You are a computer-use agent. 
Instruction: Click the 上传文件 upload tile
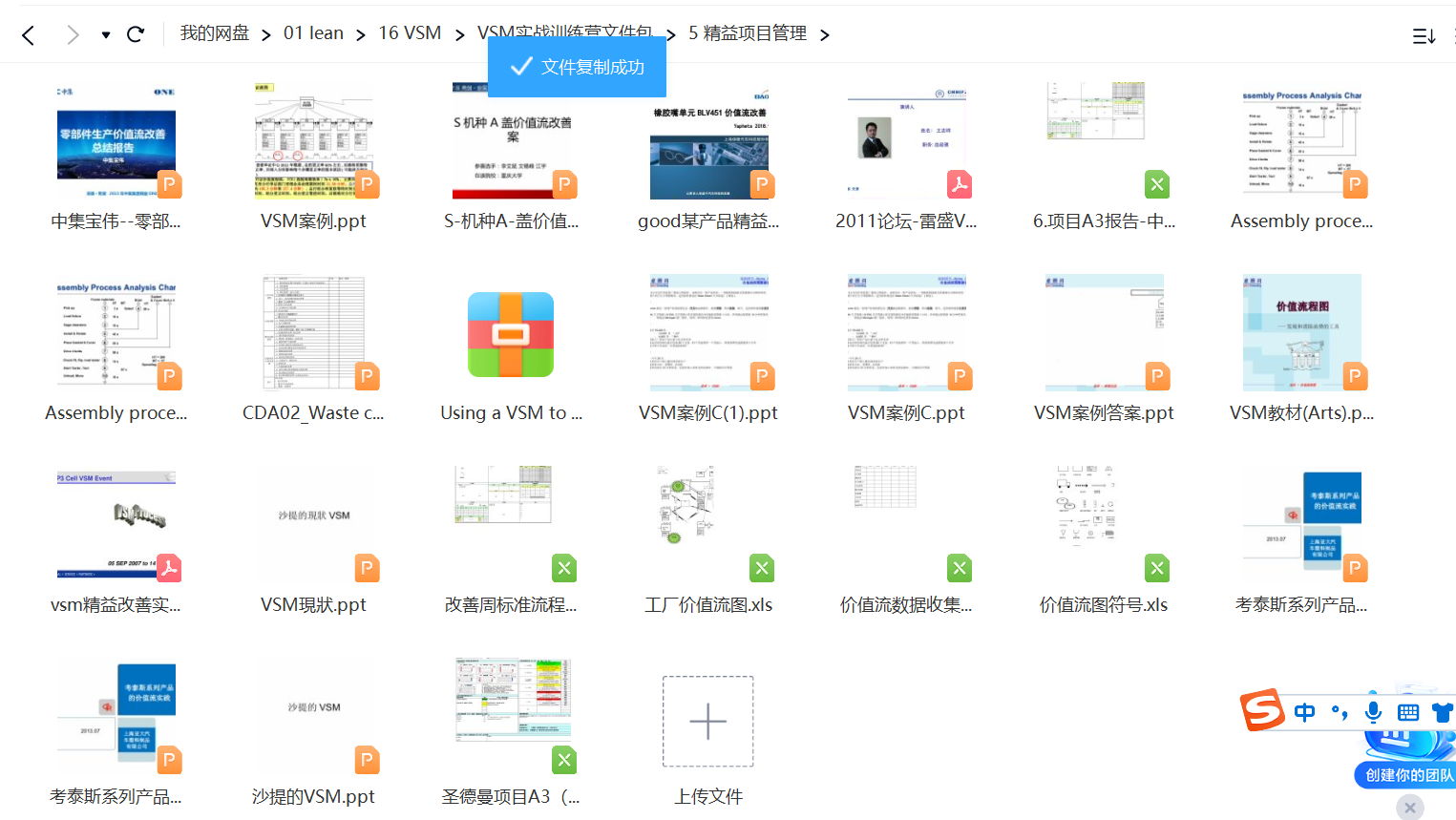pos(707,722)
